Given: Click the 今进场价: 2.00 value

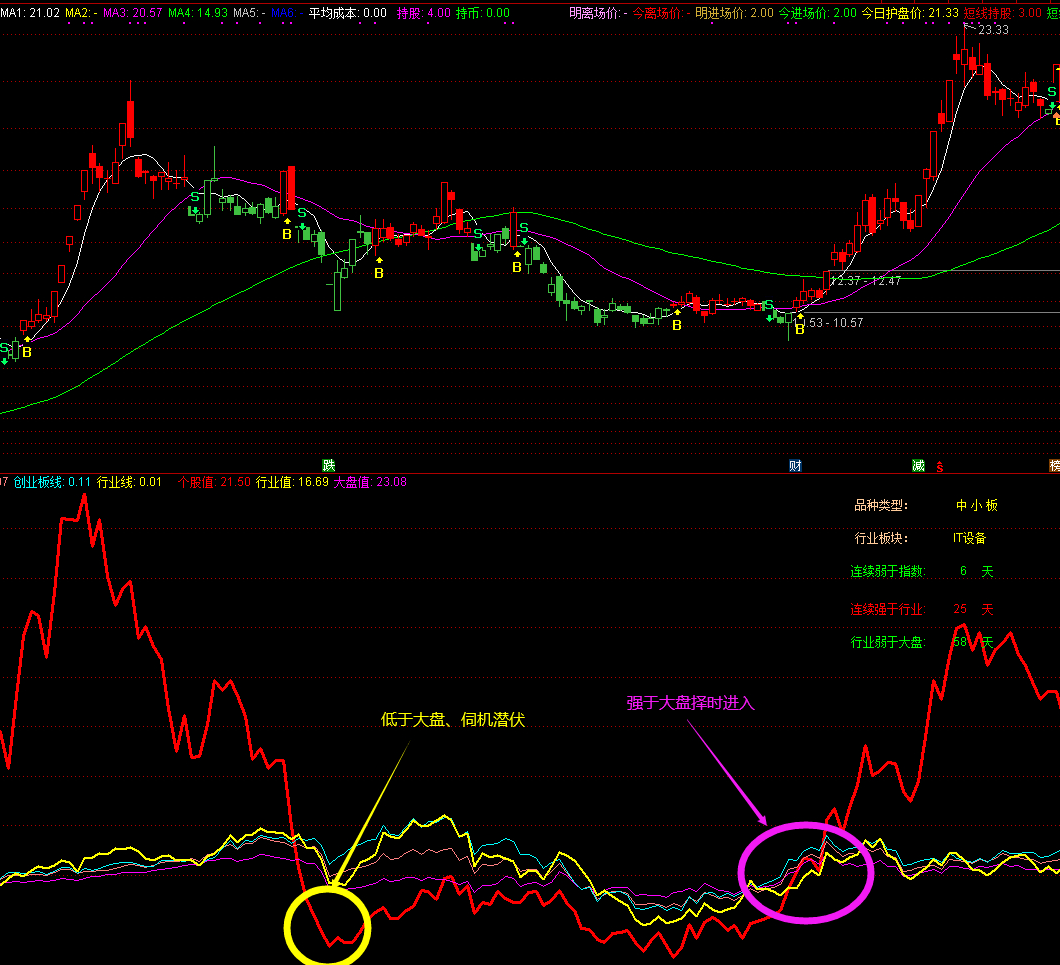Looking at the screenshot, I should pyautogui.click(x=817, y=13).
